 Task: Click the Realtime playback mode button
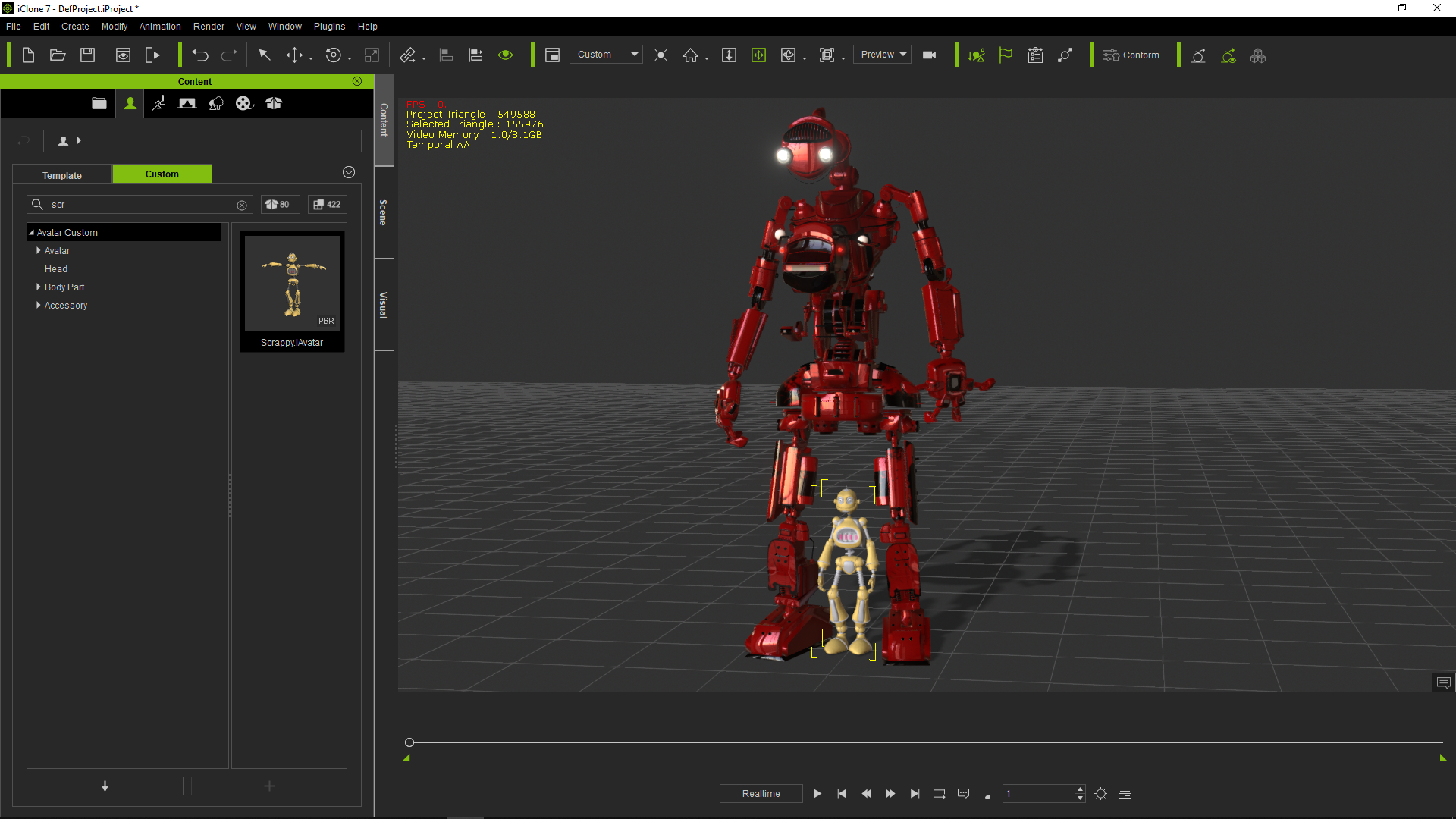point(761,793)
